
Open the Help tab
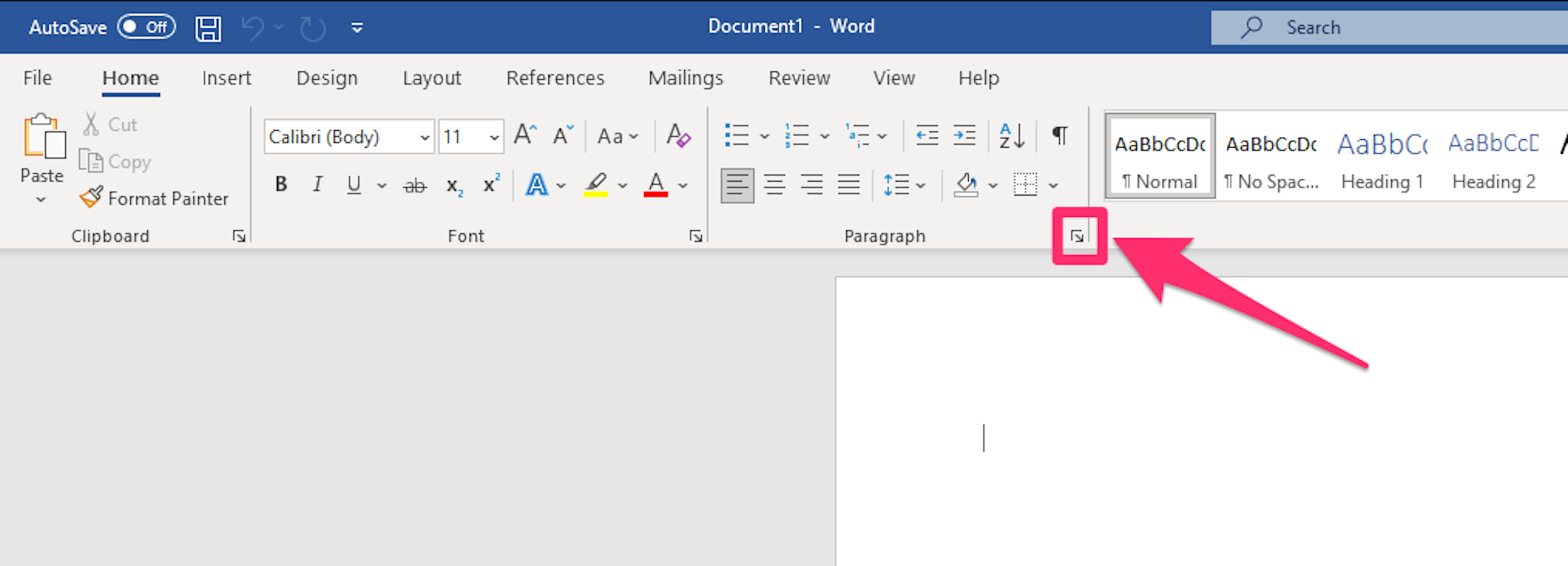[978, 78]
